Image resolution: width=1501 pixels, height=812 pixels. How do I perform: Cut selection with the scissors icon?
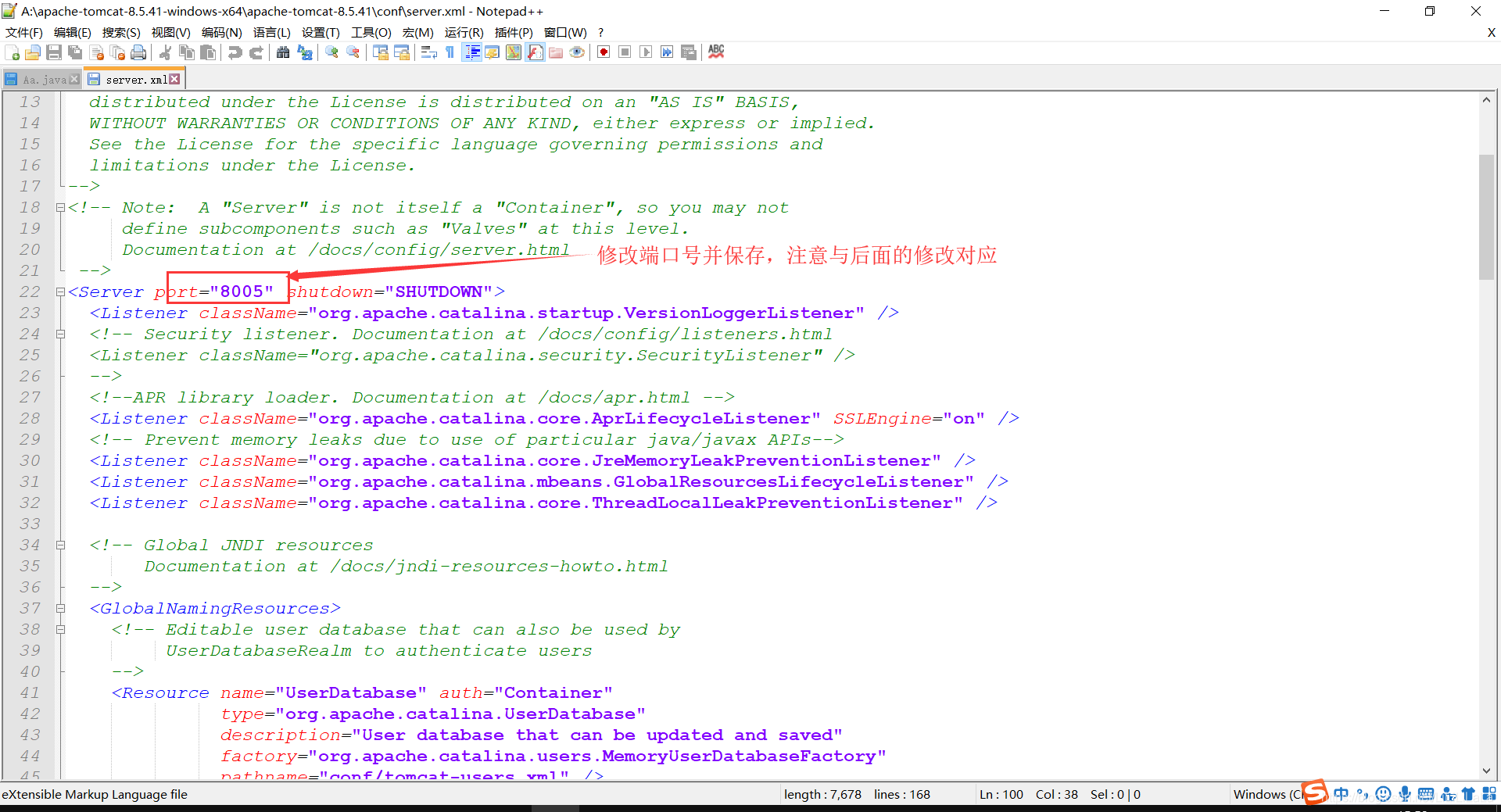(165, 52)
